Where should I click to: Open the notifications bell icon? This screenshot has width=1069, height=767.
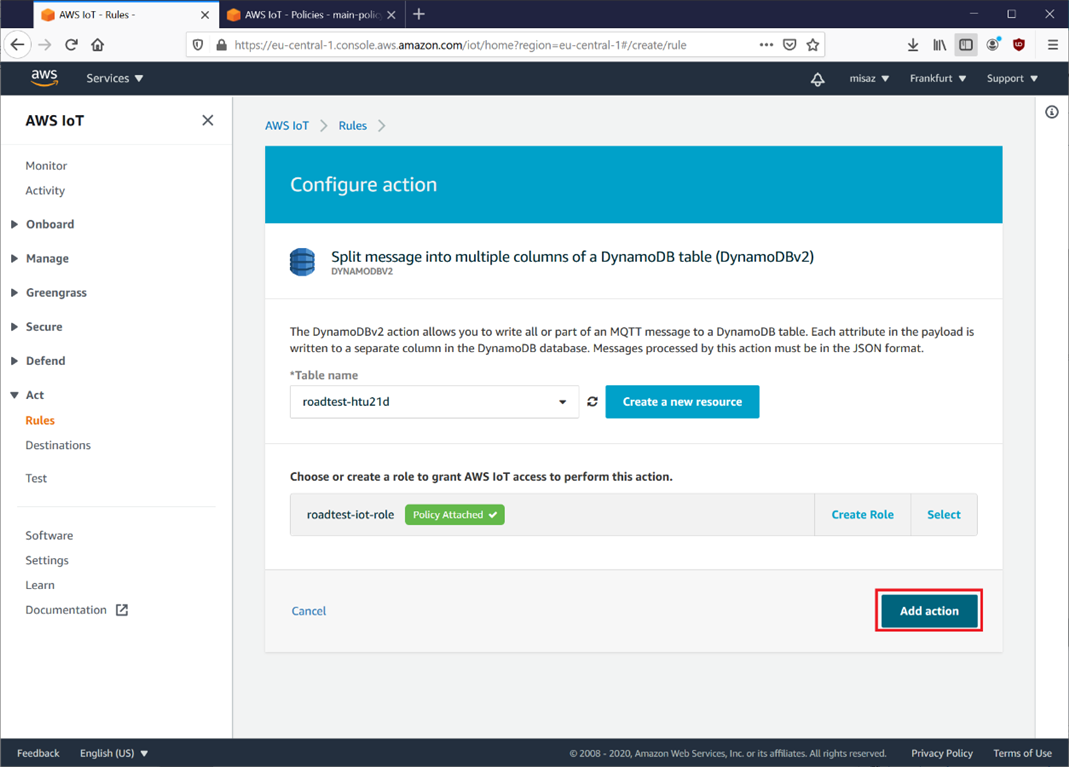(817, 79)
